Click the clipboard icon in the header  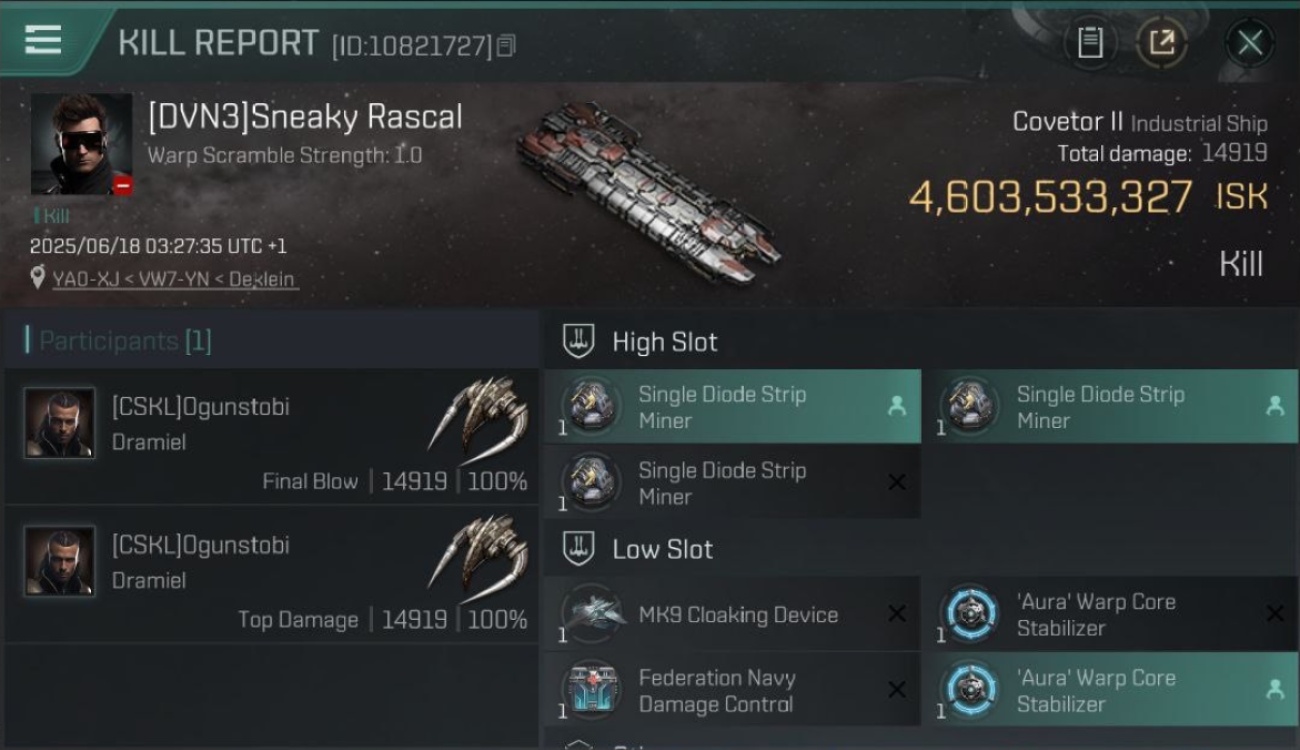[1090, 43]
